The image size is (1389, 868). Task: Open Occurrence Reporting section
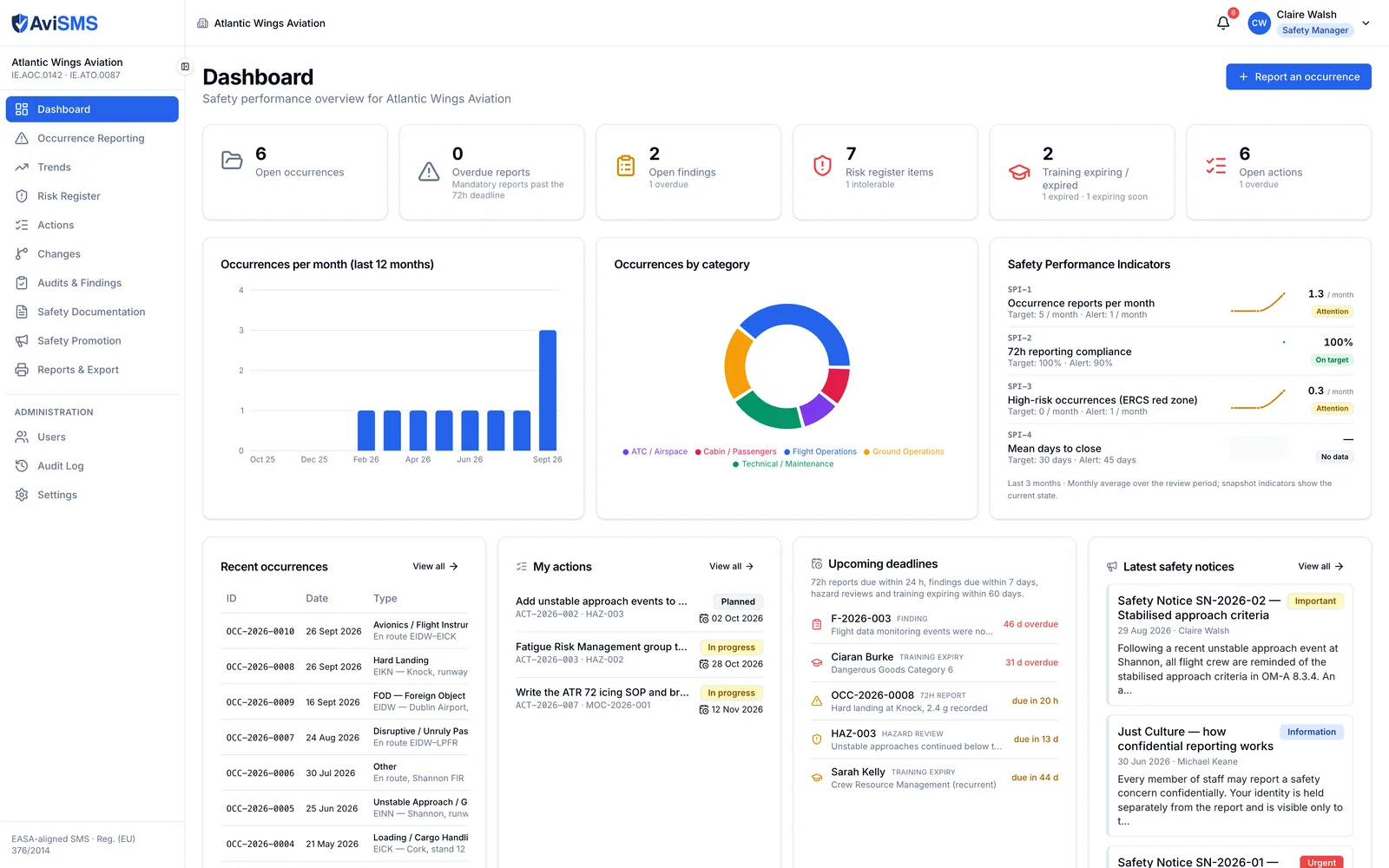(92, 138)
